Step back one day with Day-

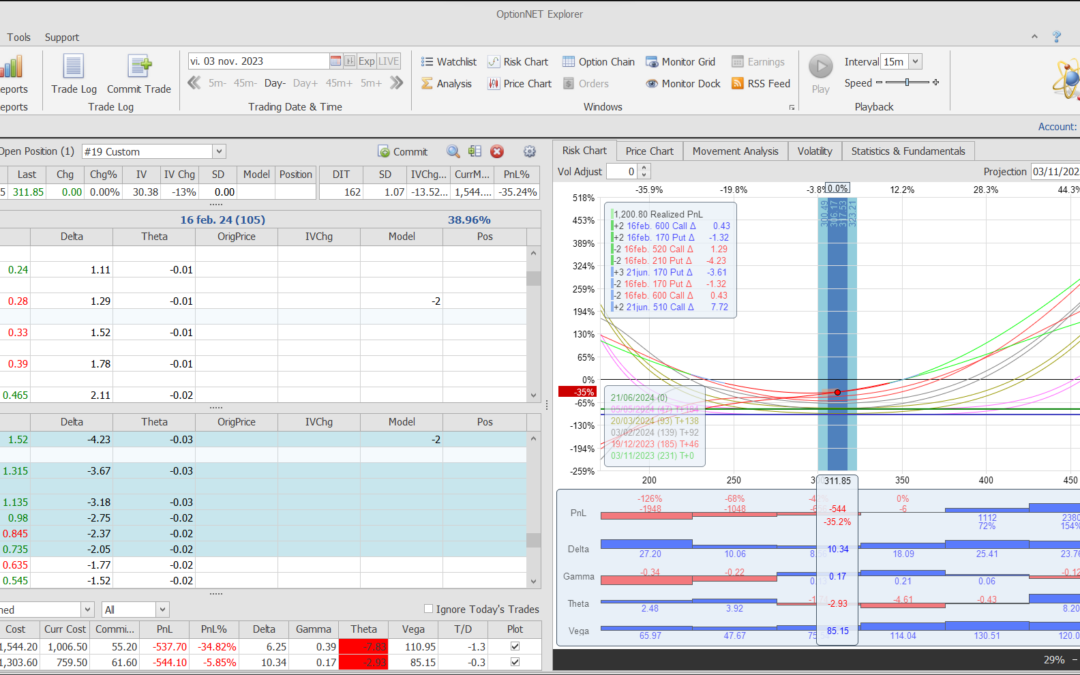(275, 83)
